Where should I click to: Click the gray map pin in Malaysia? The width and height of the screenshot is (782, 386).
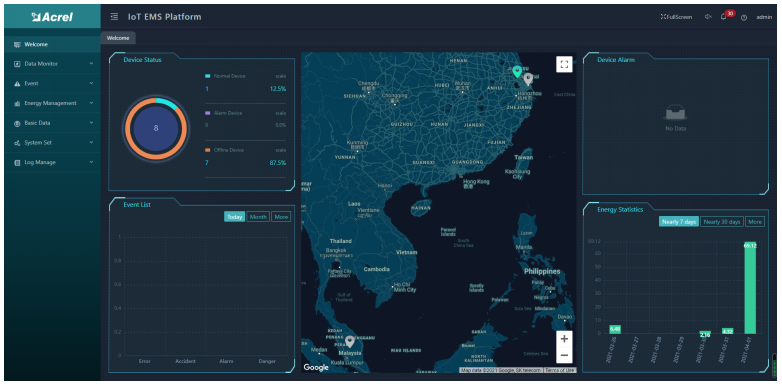[x=350, y=342]
